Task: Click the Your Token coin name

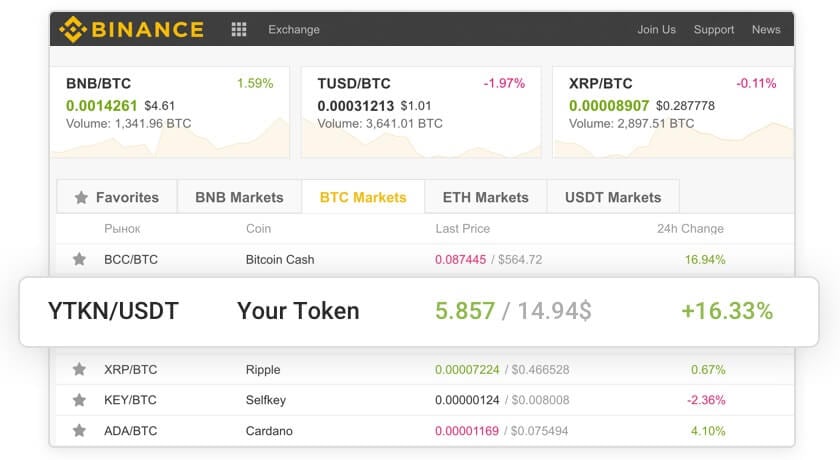Action: [298, 311]
